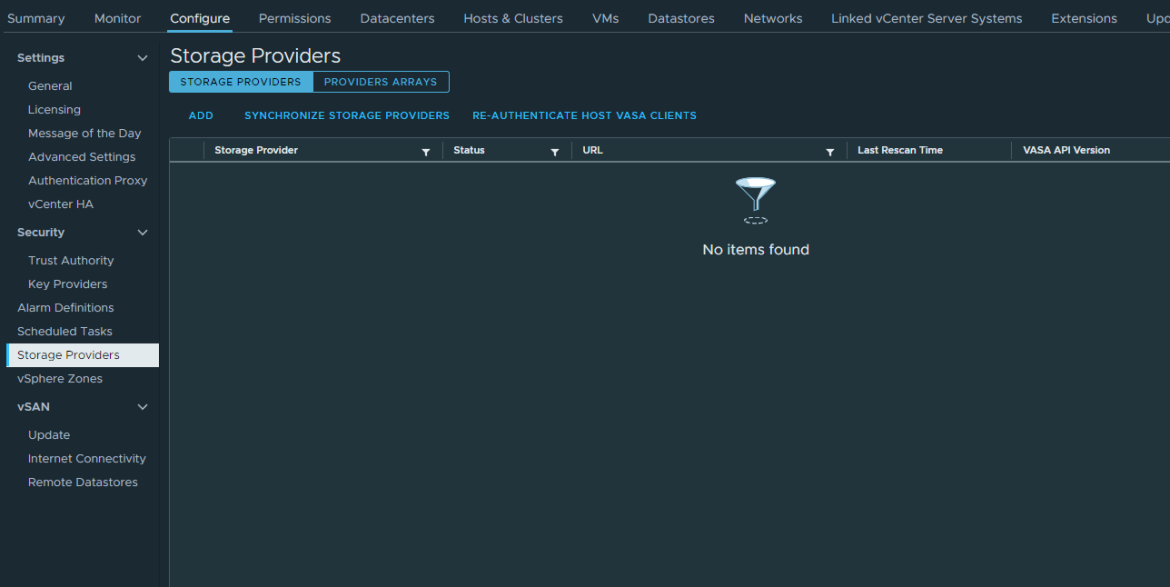Filter the Storage Provider column
Viewport: 1170px width, 587px height.
pyautogui.click(x=426, y=150)
